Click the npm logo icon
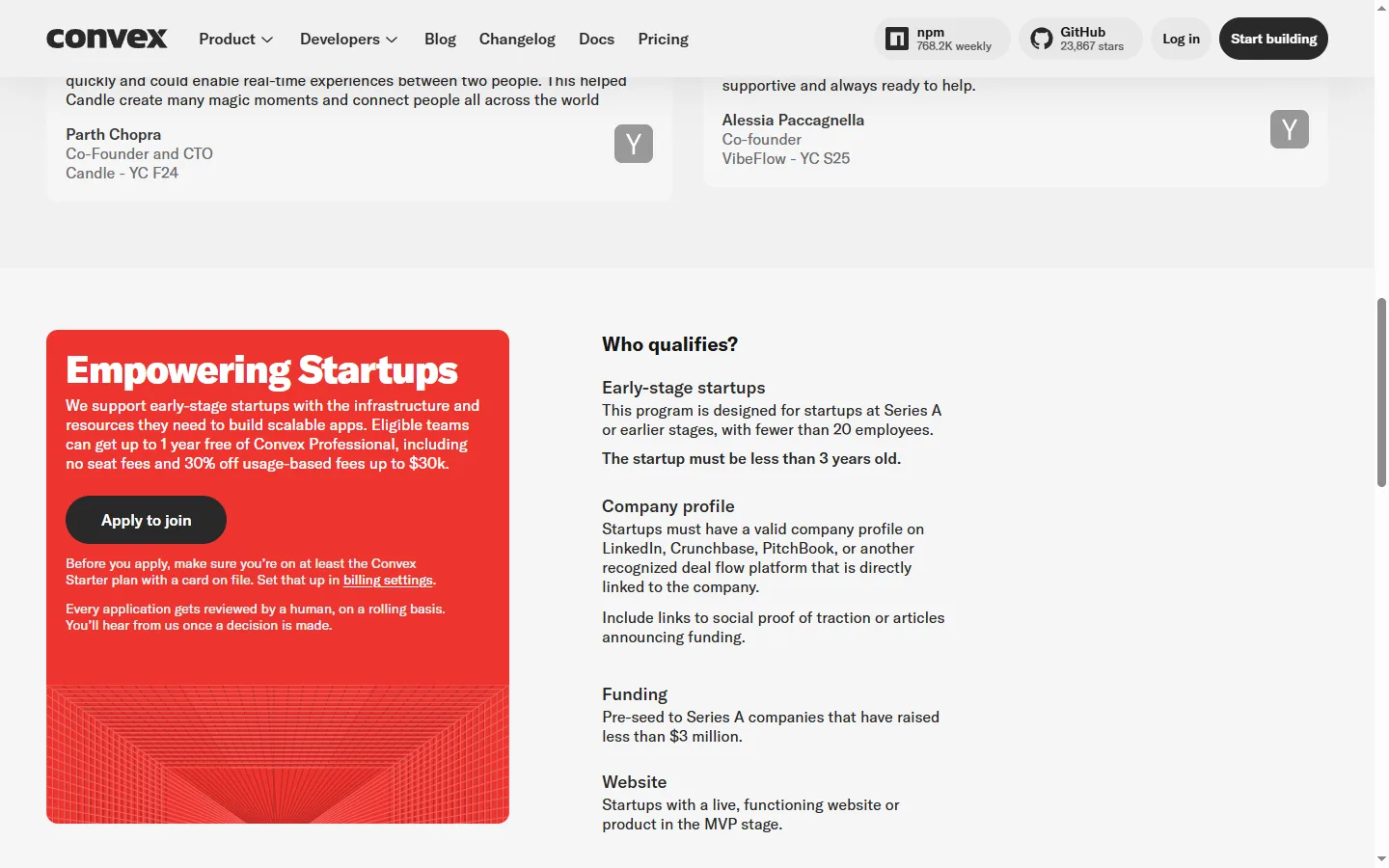Screen dimensions: 1389x868 897,39
